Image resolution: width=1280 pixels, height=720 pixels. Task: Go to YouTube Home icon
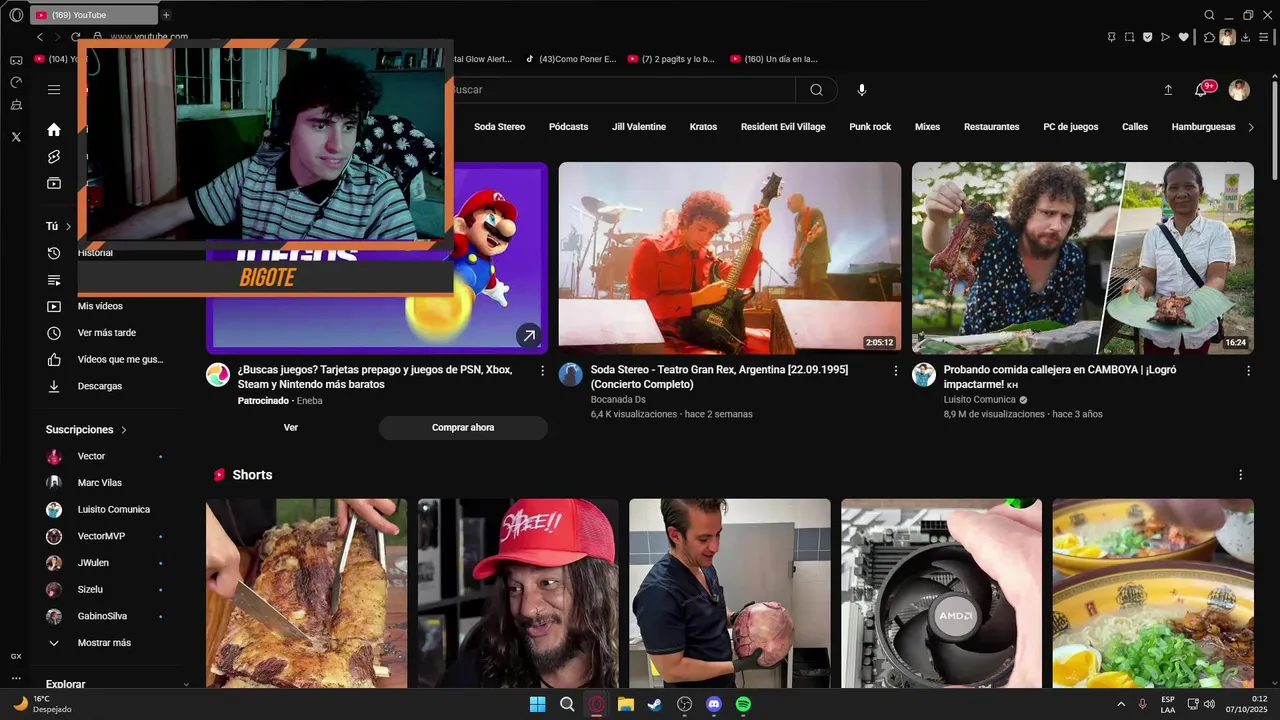[x=54, y=130]
